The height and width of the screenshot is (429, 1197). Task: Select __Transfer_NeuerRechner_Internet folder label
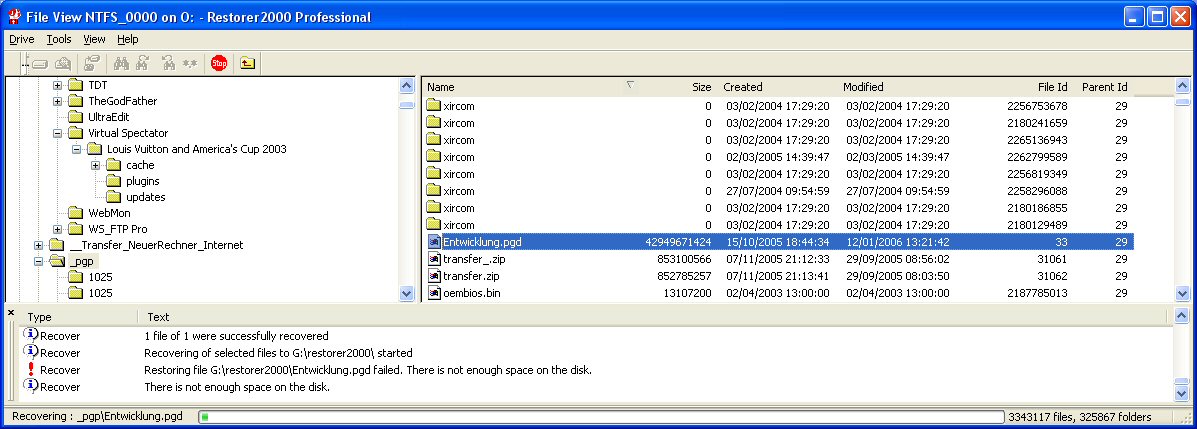(x=156, y=245)
